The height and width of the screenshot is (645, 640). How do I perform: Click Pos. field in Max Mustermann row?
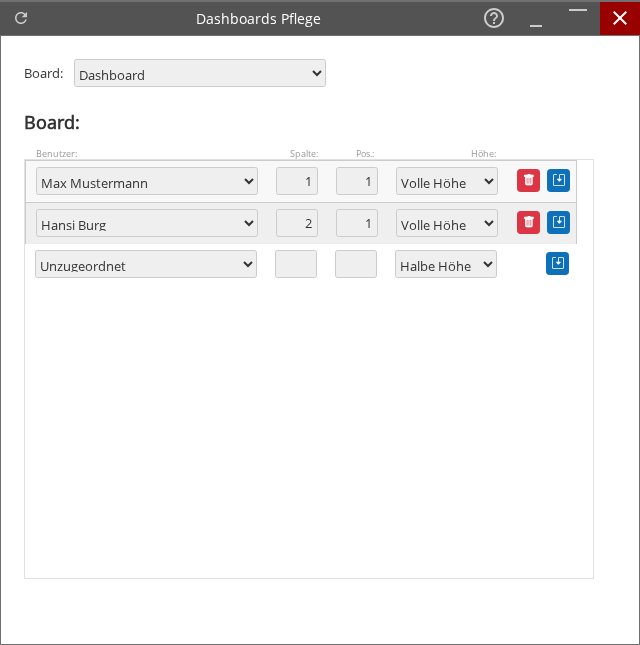[357, 182]
